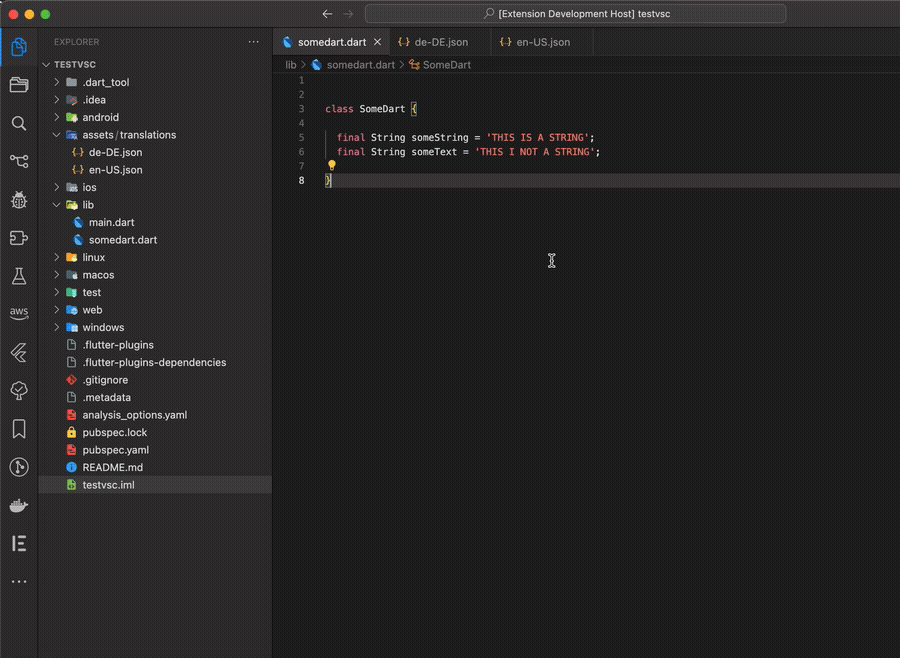Expand the web folder
Viewport: 900px width, 658px height.
click(x=57, y=310)
